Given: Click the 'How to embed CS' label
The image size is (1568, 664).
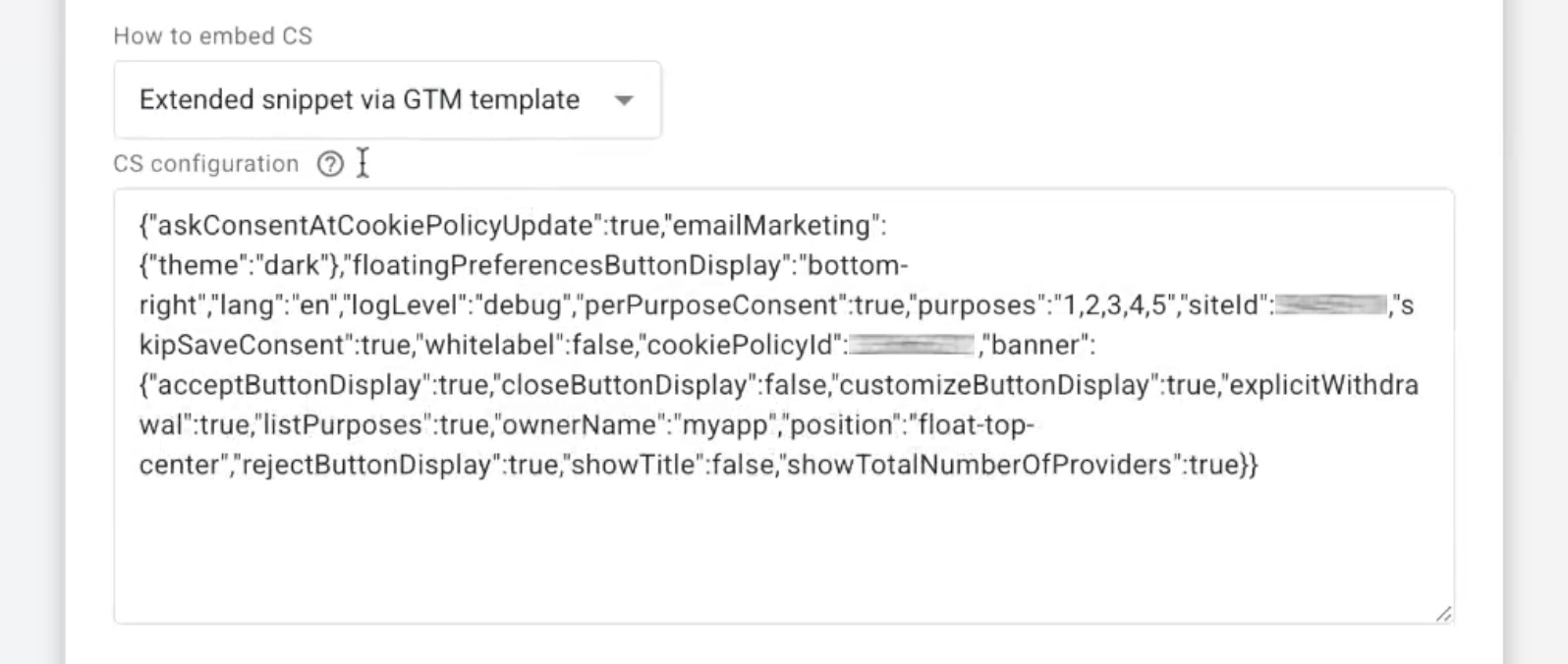Looking at the screenshot, I should coord(212,36).
